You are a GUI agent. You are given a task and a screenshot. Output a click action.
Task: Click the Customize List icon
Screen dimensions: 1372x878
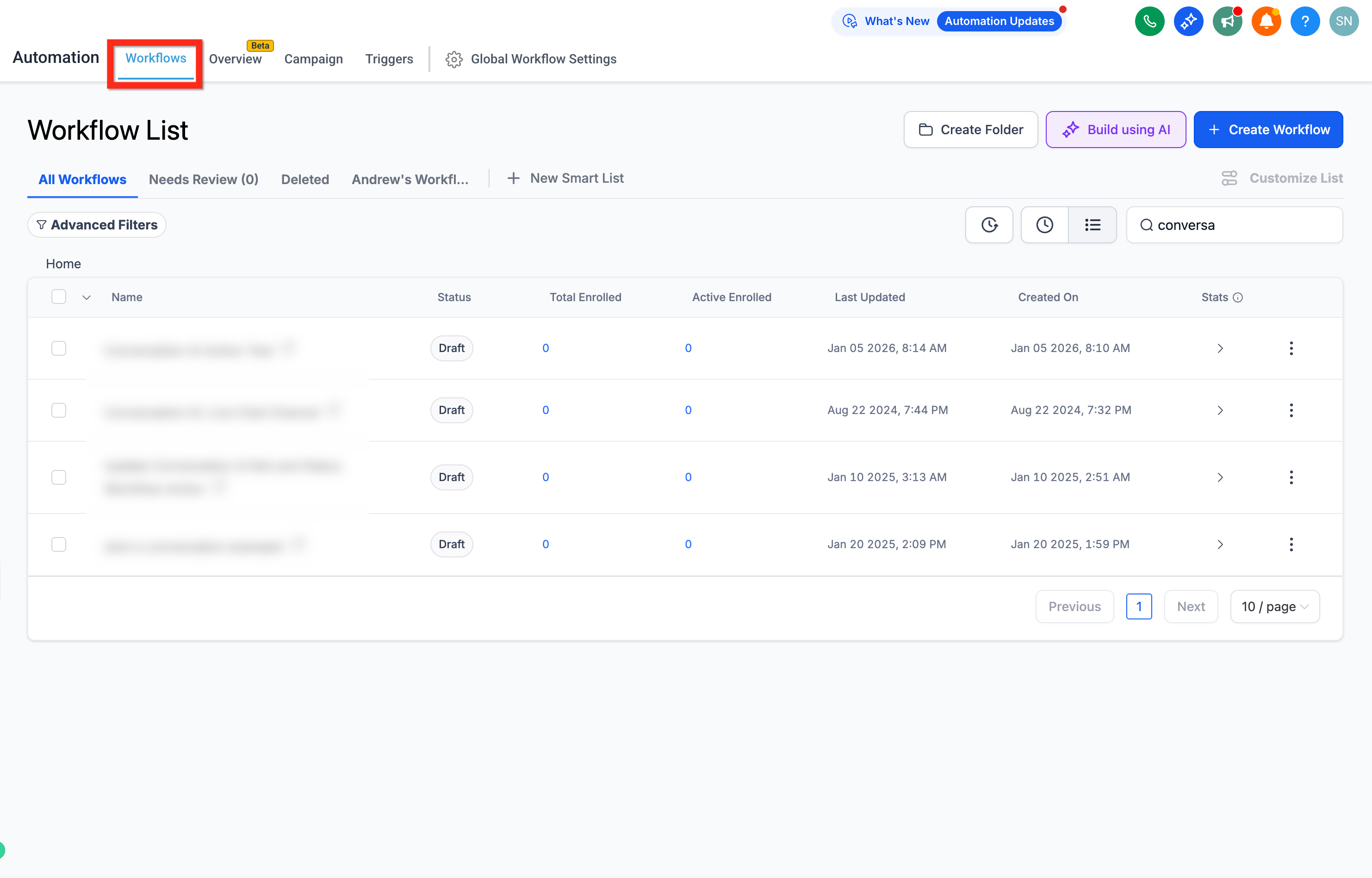click(x=1229, y=178)
